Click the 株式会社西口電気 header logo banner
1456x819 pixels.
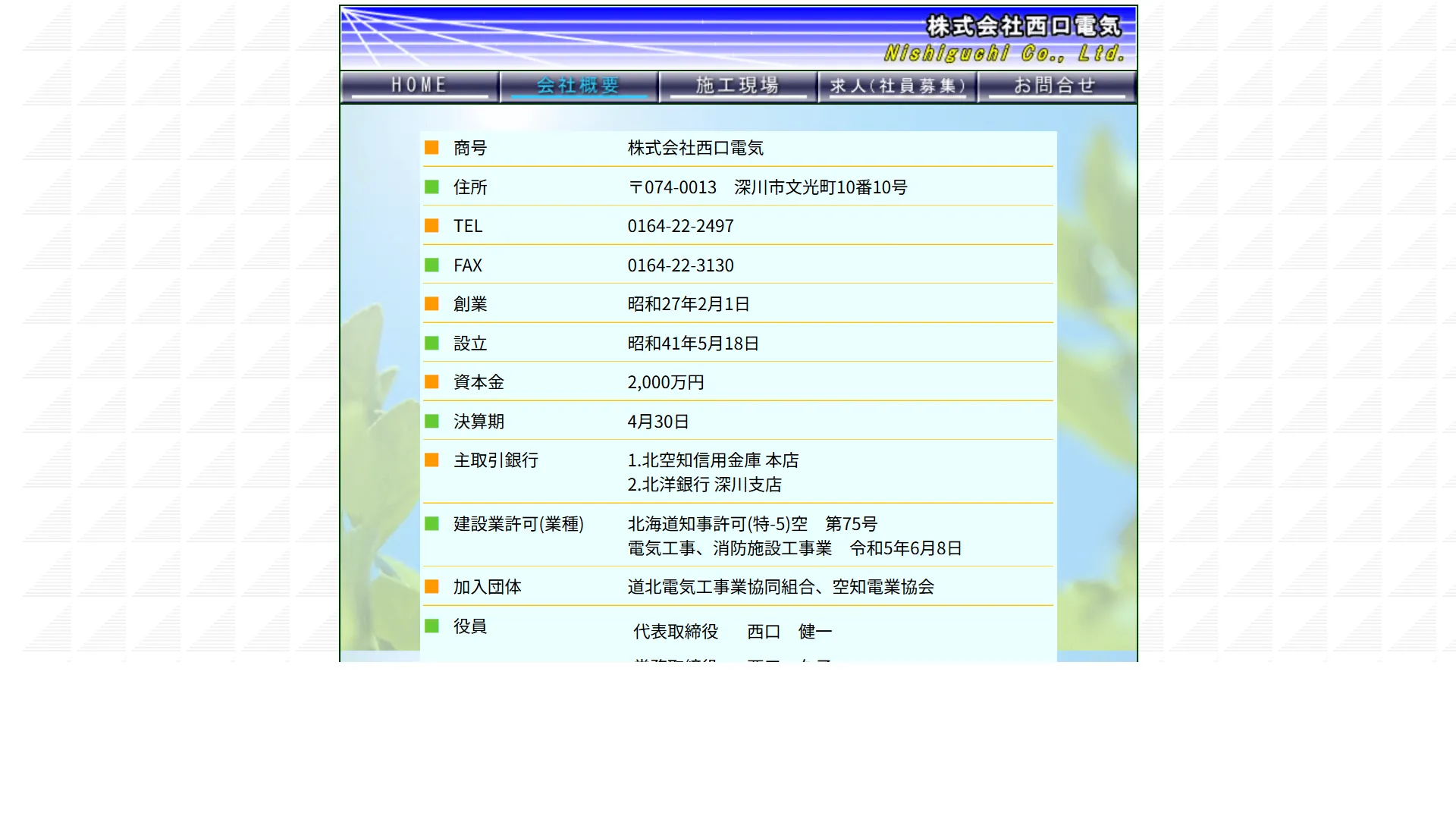point(739,38)
